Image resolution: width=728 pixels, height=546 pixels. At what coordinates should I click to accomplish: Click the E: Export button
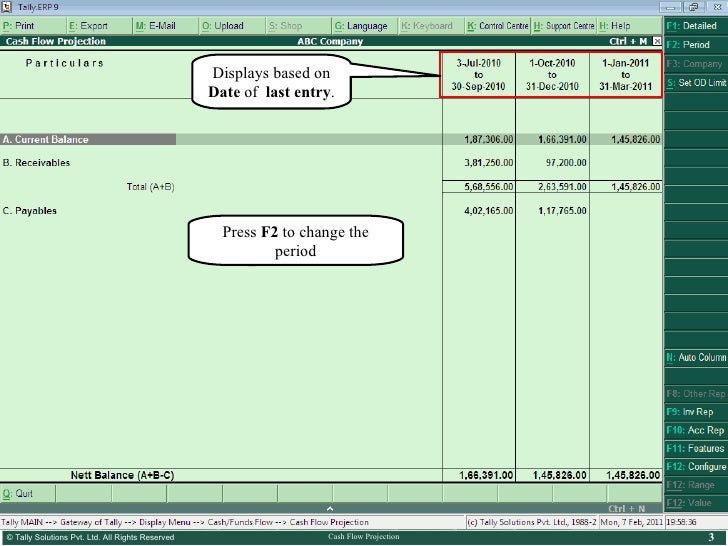[99, 26]
